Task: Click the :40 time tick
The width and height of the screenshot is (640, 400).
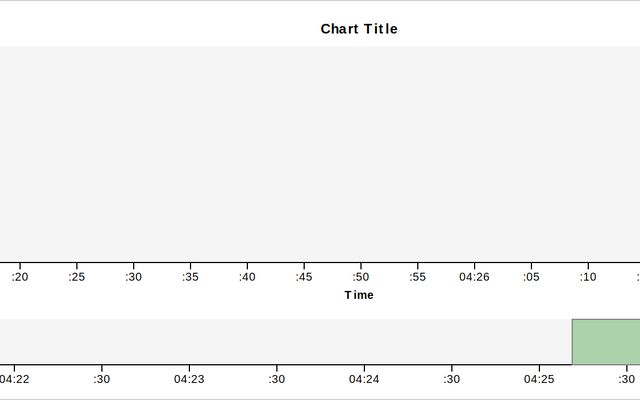Action: click(x=247, y=277)
